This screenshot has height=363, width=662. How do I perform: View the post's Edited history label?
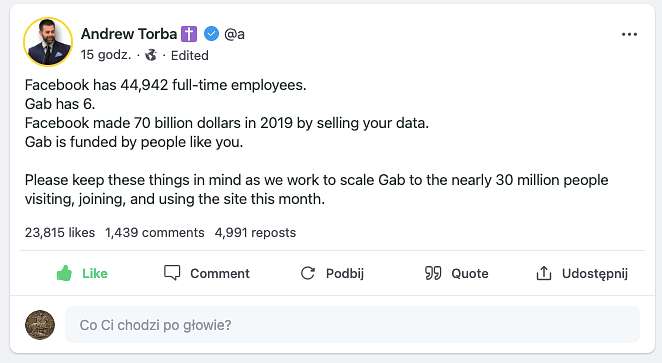pyautogui.click(x=190, y=55)
